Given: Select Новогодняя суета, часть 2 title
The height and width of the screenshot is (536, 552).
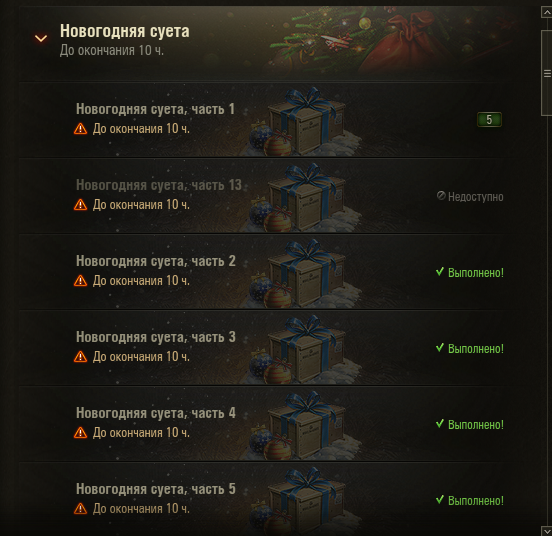Looking at the screenshot, I should 156,261.
